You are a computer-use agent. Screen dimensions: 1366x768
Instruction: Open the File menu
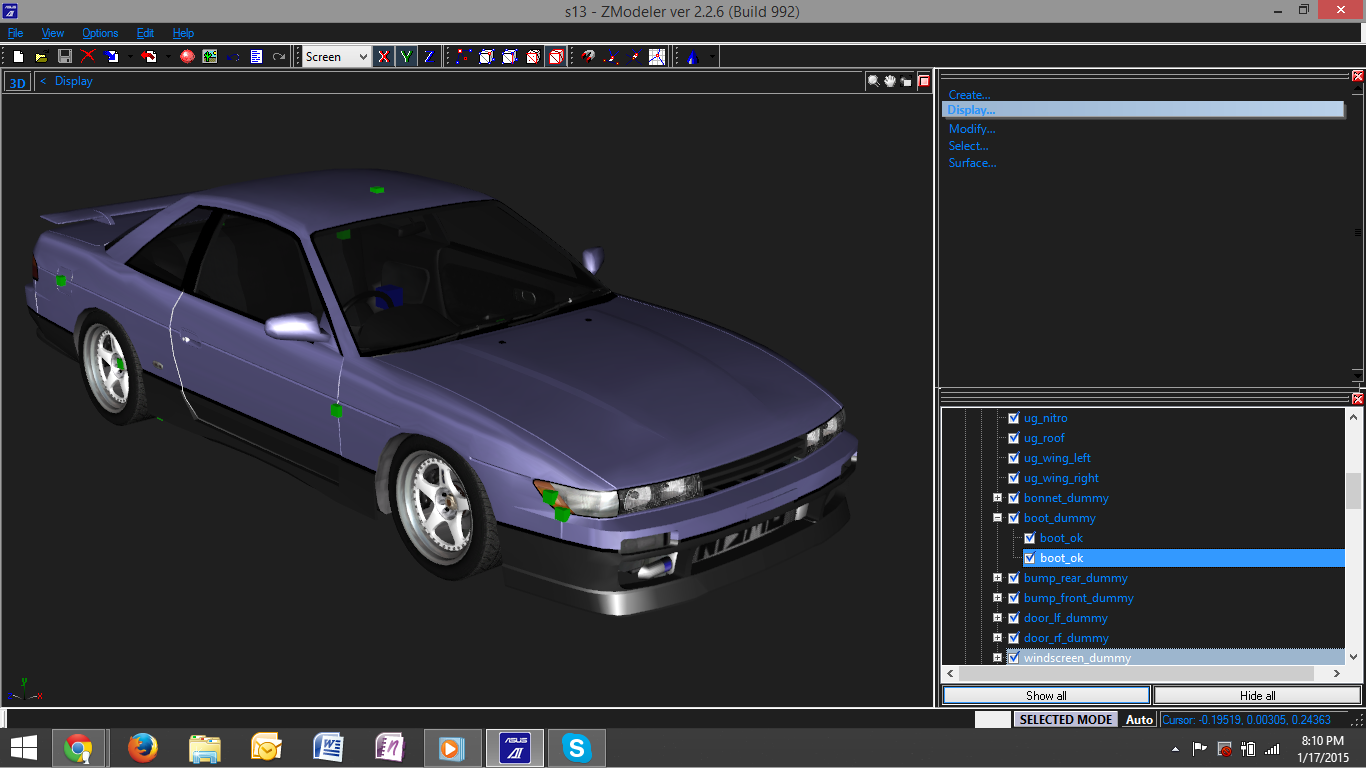(15, 33)
